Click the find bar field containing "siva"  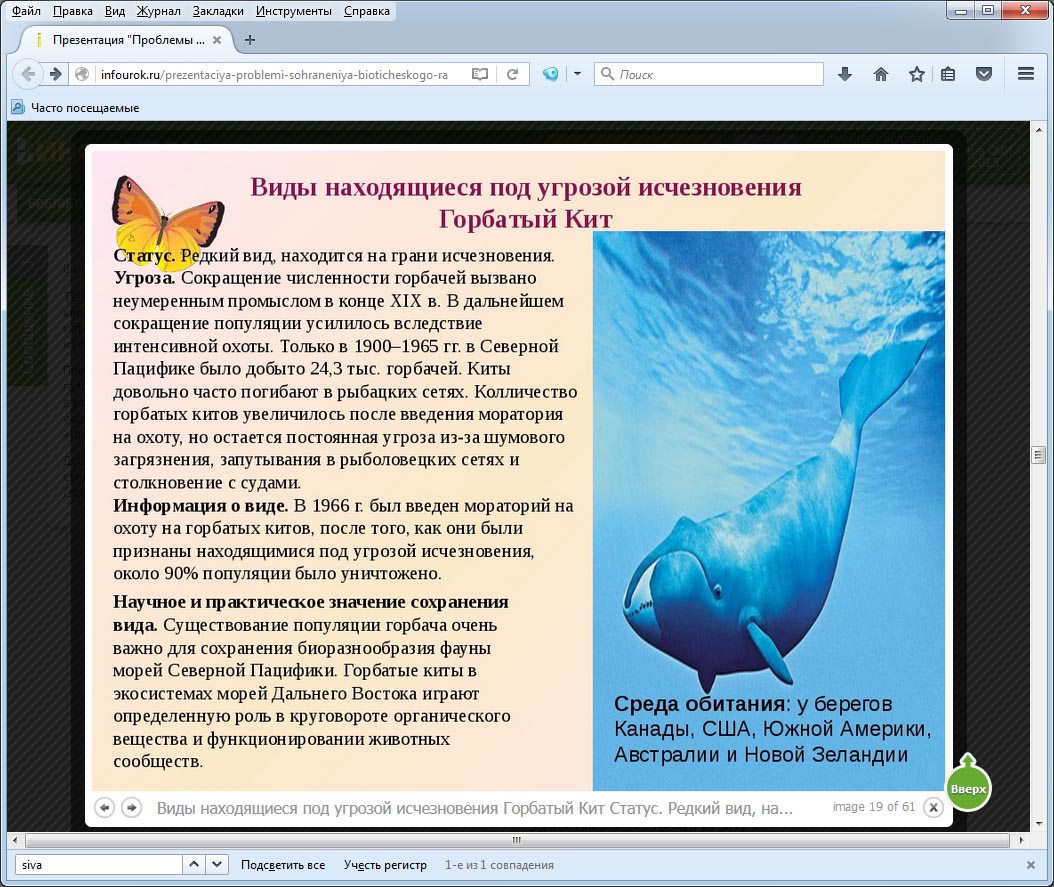(x=97, y=865)
